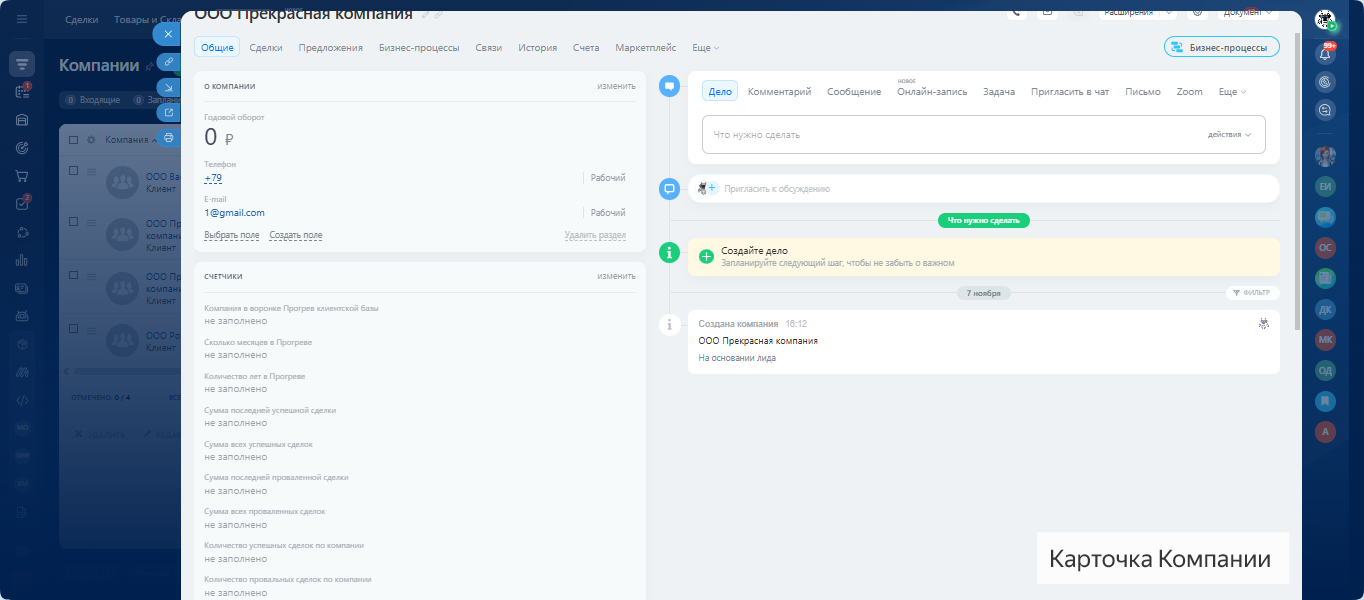Open the действия dropdown in activity field
The image size is (1364, 600).
click(x=1229, y=135)
